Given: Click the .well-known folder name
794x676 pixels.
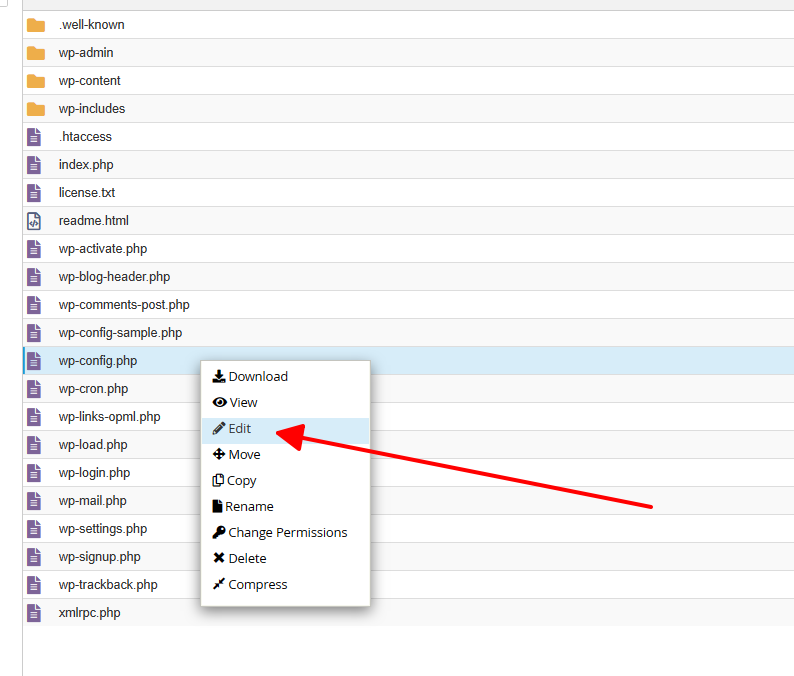Looking at the screenshot, I should pos(92,25).
